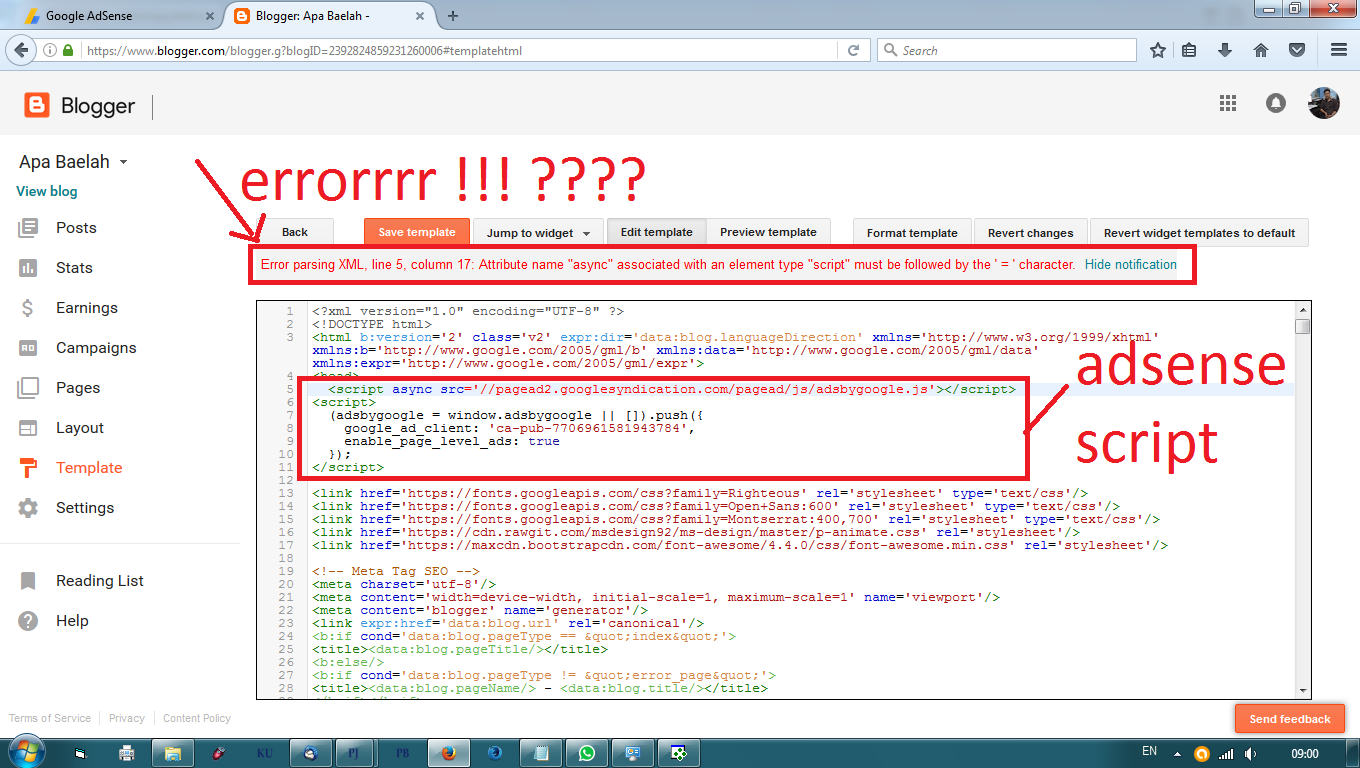Go to Firefox home page
Screen dimensions: 1360x768
1260,50
